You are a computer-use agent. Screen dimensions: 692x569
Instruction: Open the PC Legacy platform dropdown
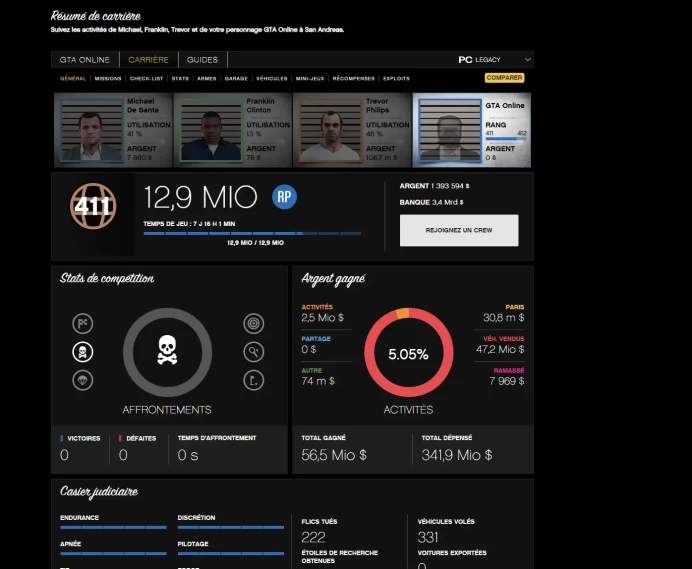pyautogui.click(x=494, y=60)
